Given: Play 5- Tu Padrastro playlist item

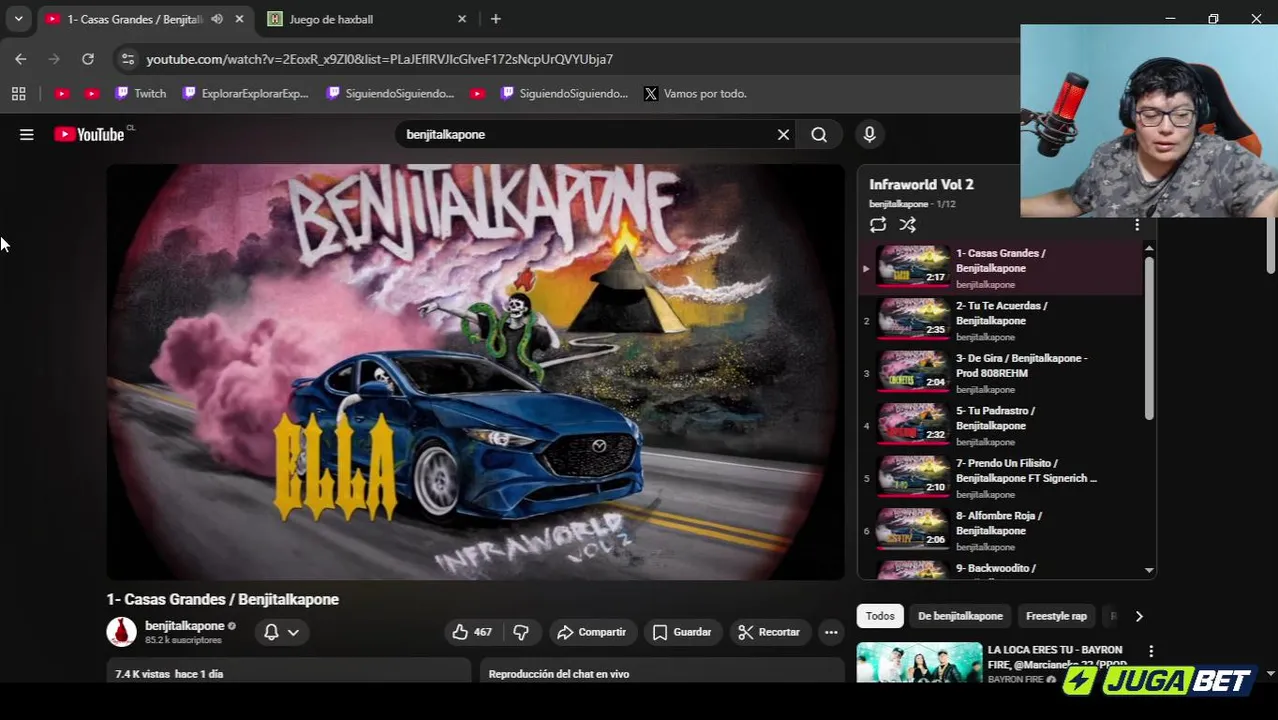Looking at the screenshot, I should point(1000,426).
